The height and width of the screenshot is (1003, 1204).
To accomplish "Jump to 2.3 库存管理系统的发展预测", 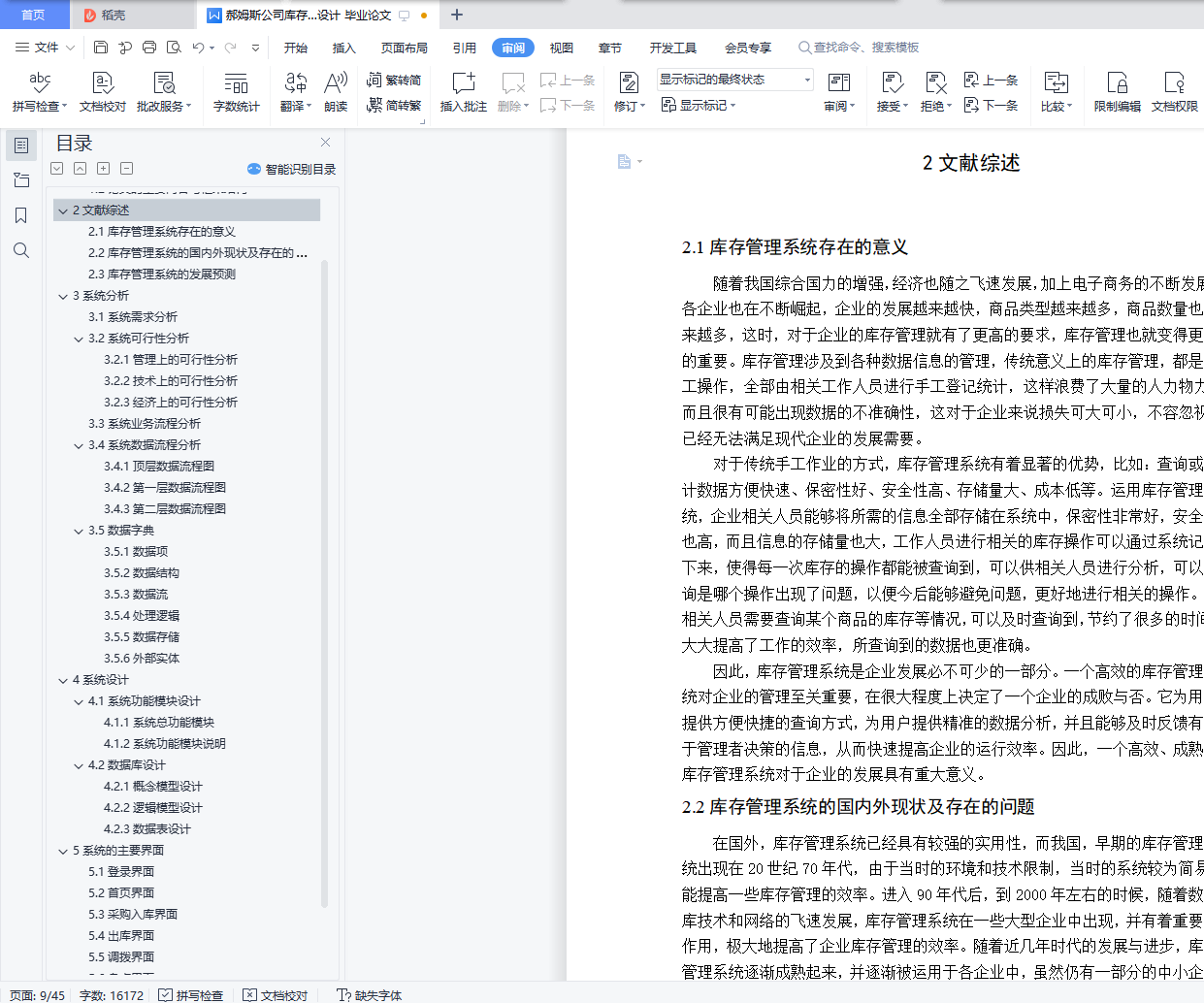I will click(x=162, y=275).
